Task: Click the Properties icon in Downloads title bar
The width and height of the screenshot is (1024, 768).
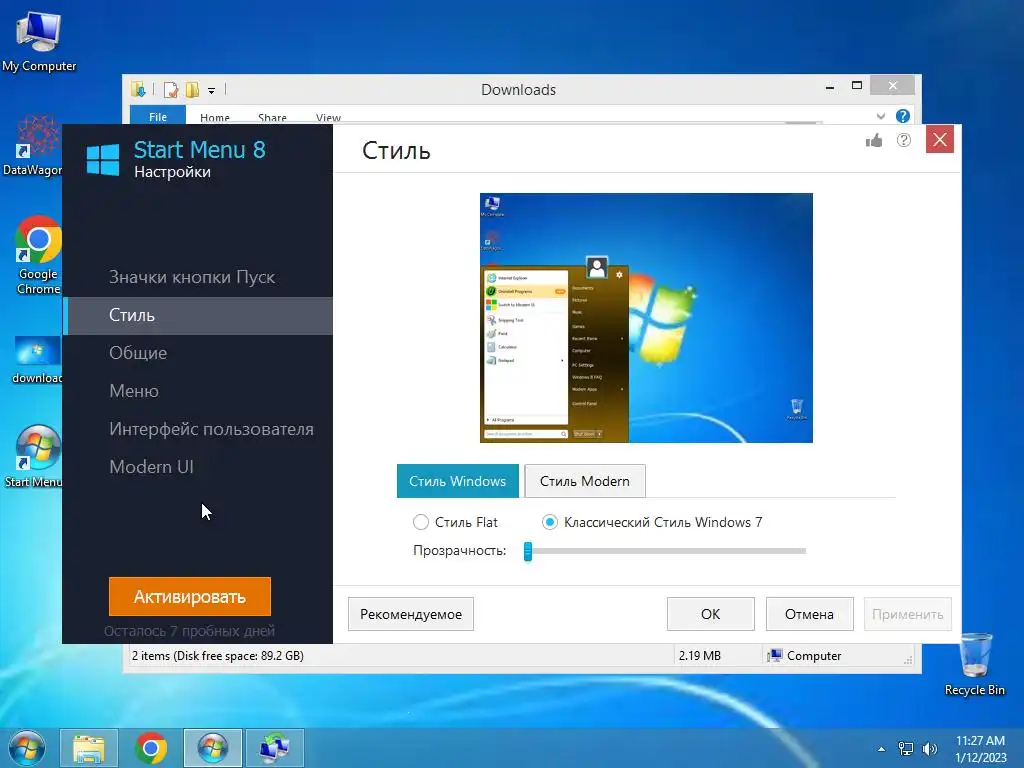Action: pyautogui.click(x=171, y=89)
